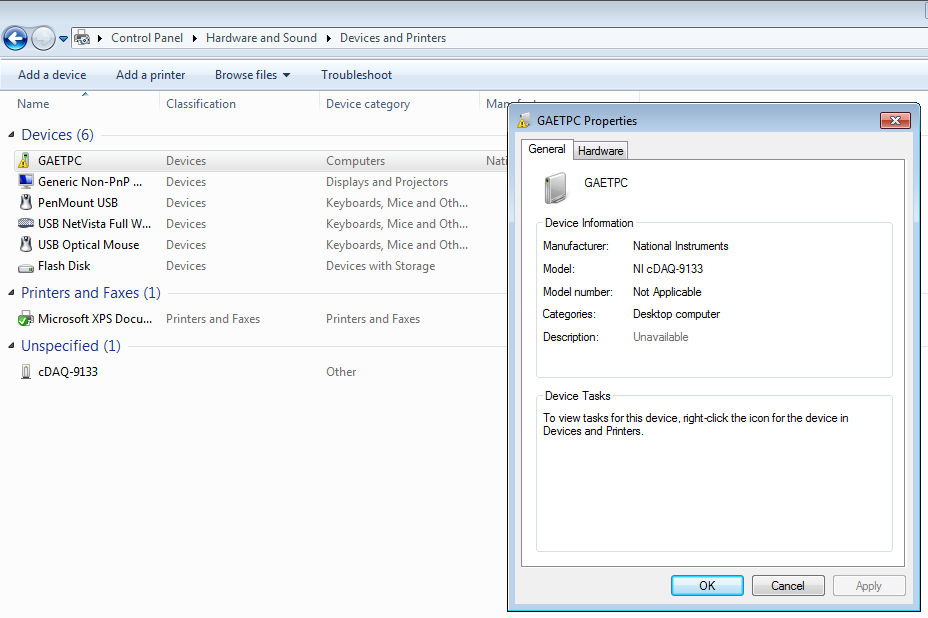
Task: Click the USB Optical Mouse icon
Action: [26, 245]
